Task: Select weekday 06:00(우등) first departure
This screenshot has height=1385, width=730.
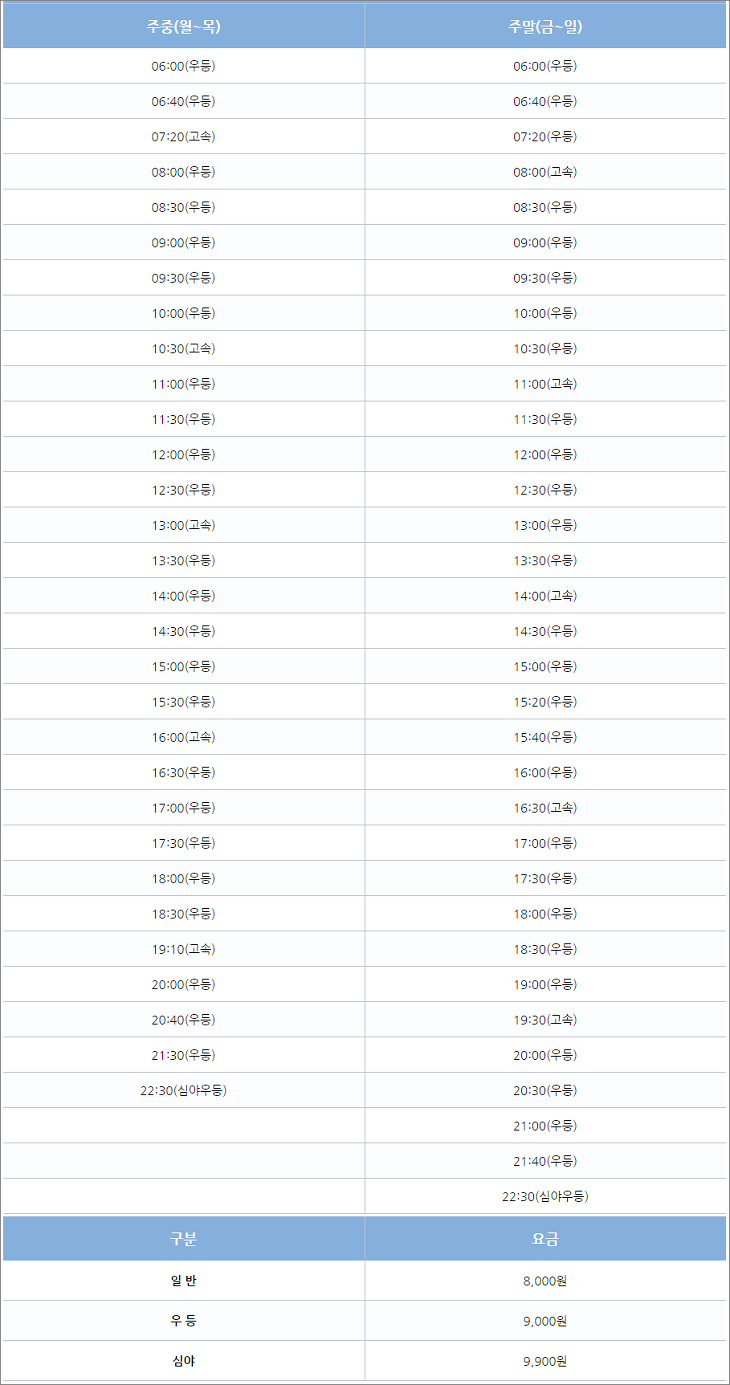Action: (x=183, y=66)
